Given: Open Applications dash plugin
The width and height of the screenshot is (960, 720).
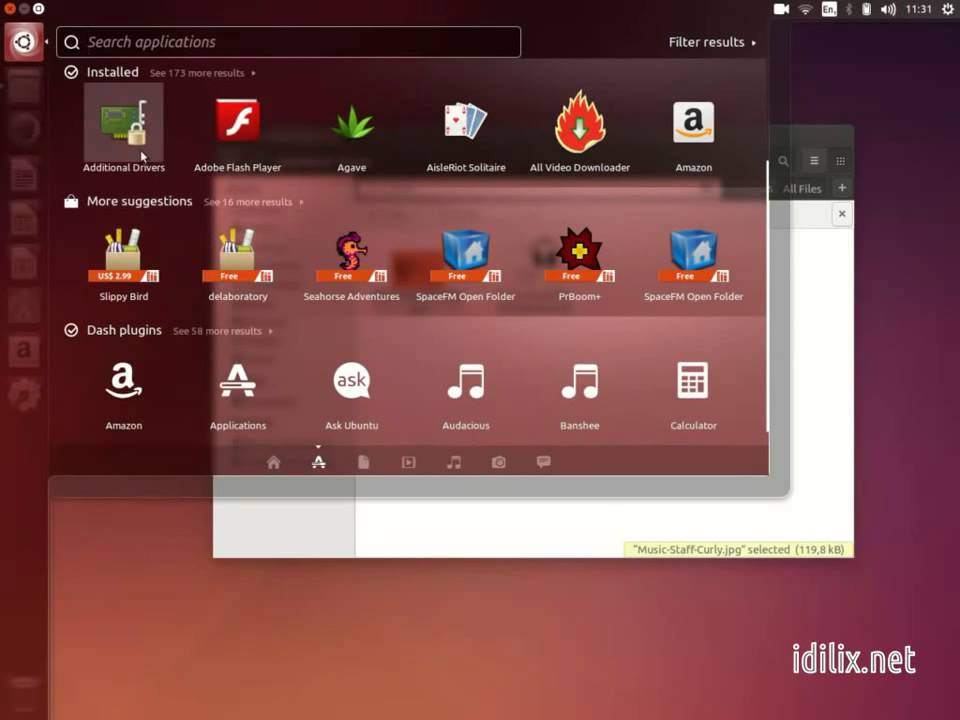Looking at the screenshot, I should coord(238,394).
